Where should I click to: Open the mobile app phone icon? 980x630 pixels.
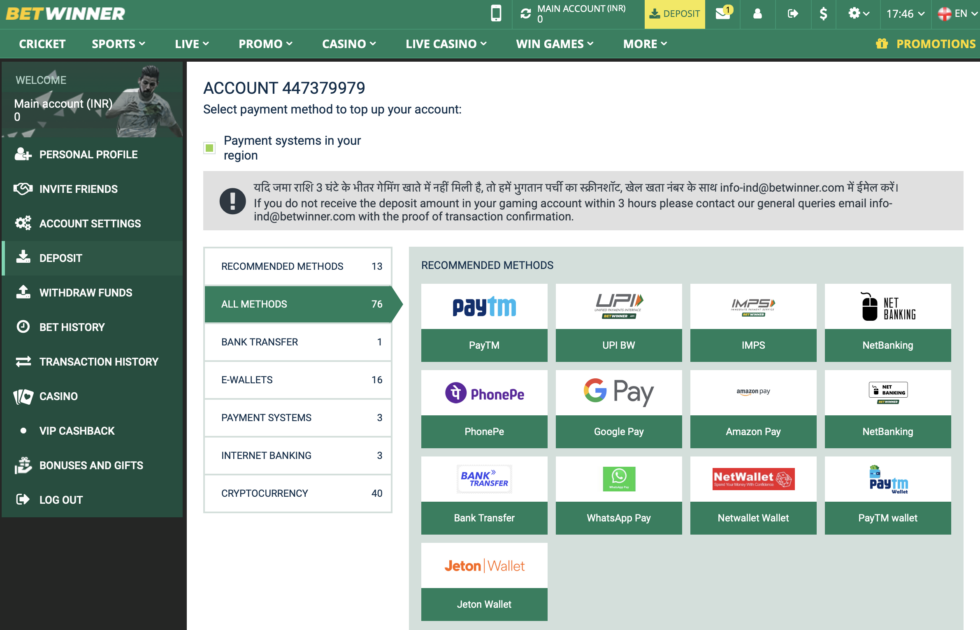[496, 13]
